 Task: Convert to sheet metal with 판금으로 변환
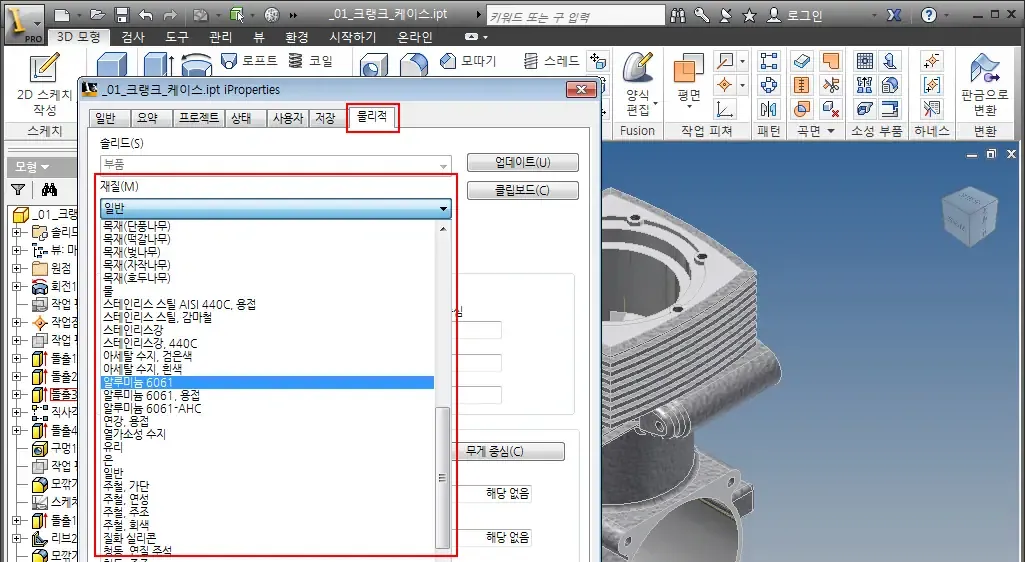984,86
